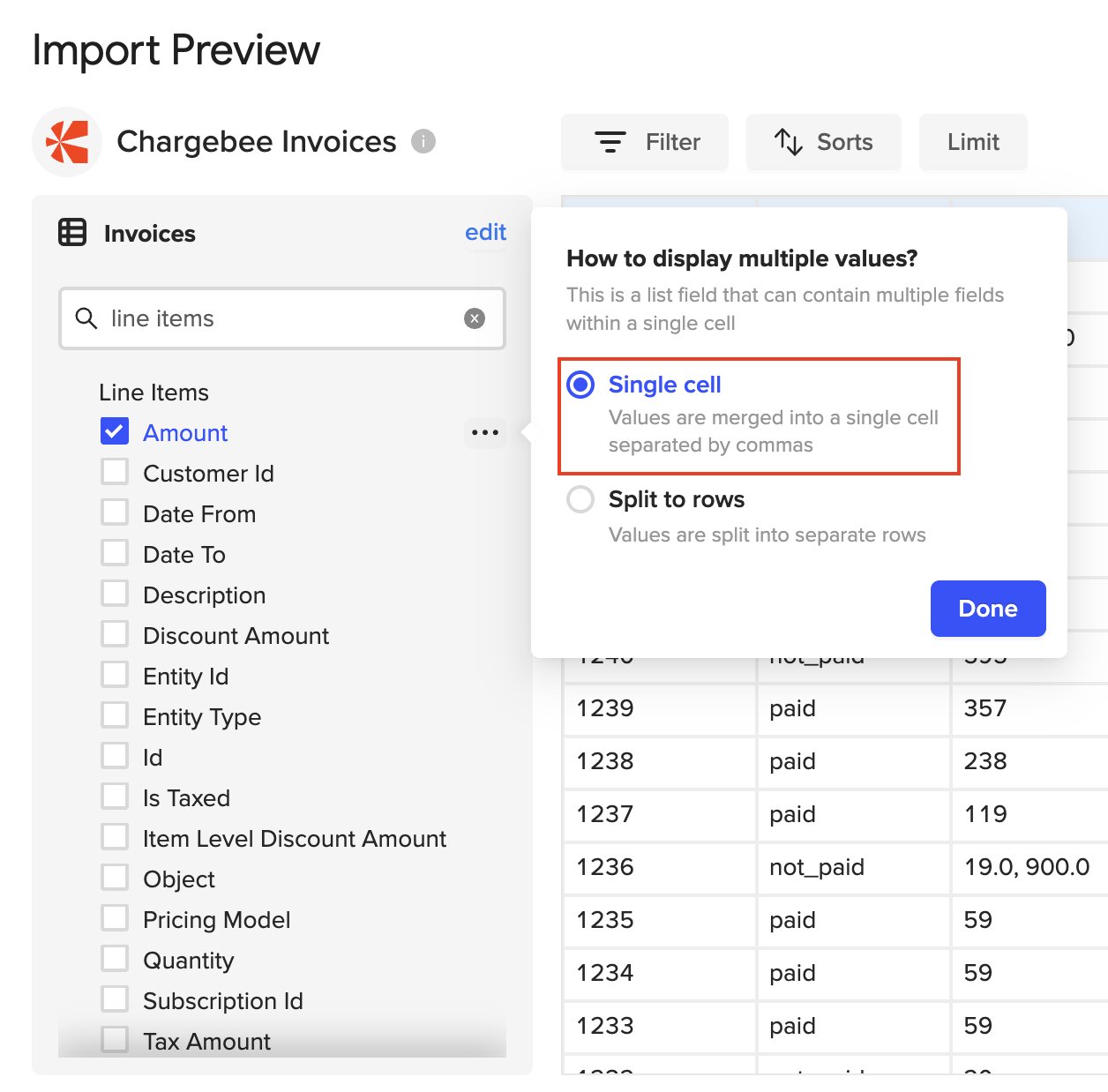Open the Limit setting
Screen dimensions: 1108x1092
tap(972, 142)
